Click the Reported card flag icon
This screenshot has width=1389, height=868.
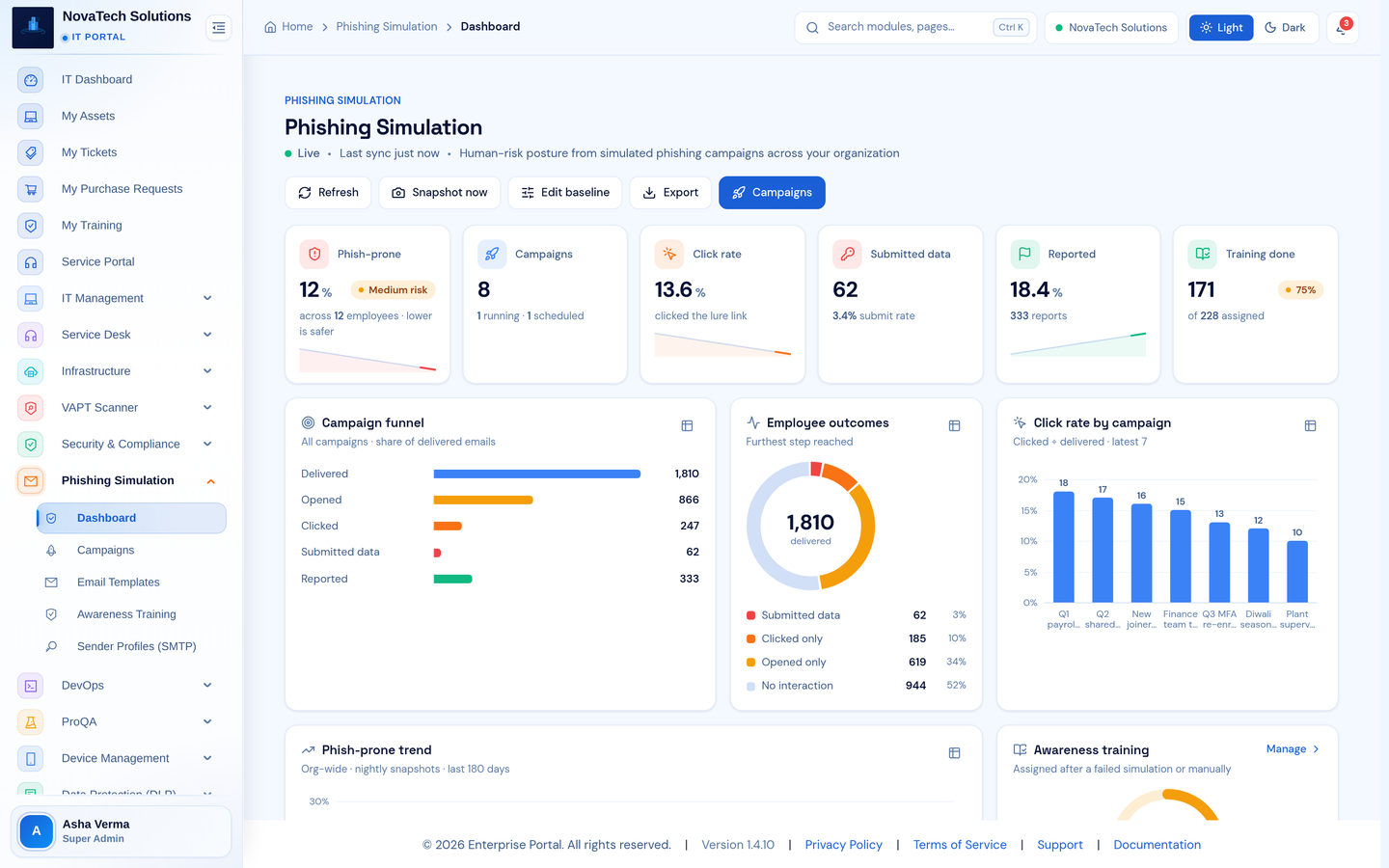pyautogui.click(x=1024, y=254)
